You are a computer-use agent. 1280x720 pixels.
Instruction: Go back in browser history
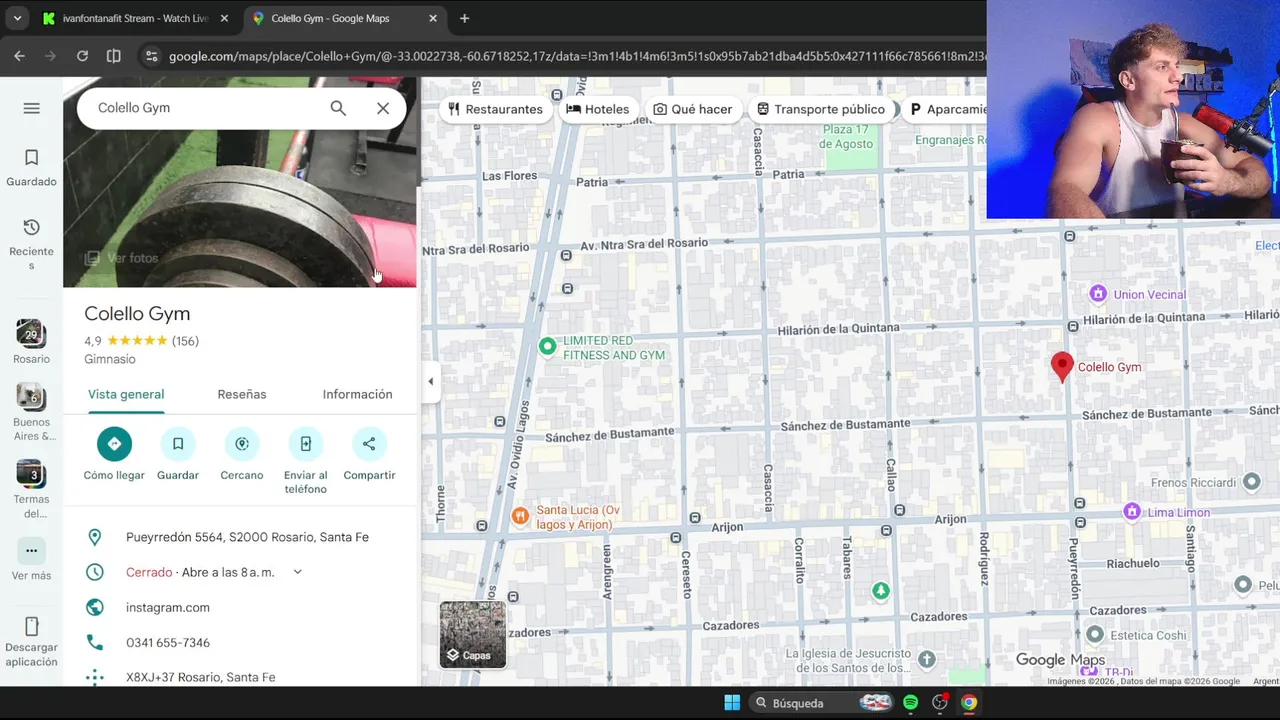(x=19, y=56)
